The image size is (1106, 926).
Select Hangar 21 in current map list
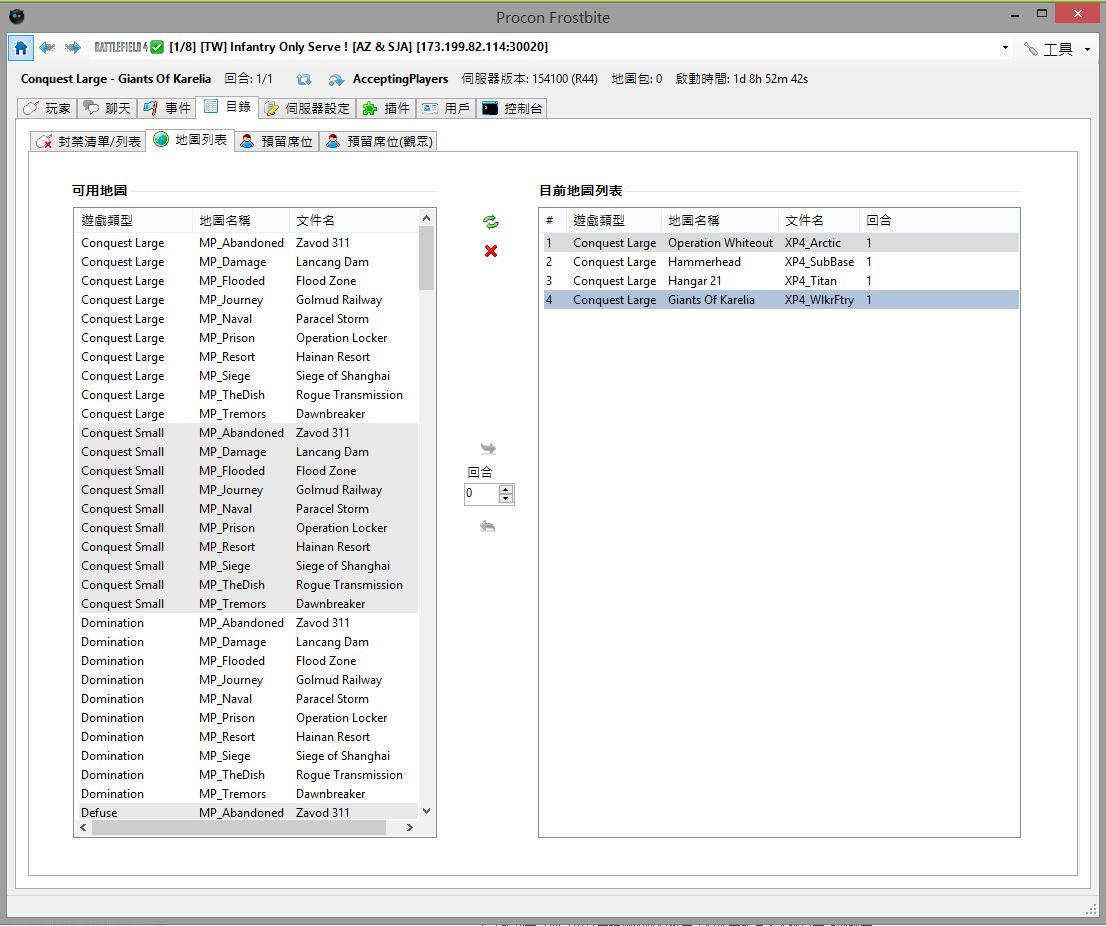click(x=780, y=281)
